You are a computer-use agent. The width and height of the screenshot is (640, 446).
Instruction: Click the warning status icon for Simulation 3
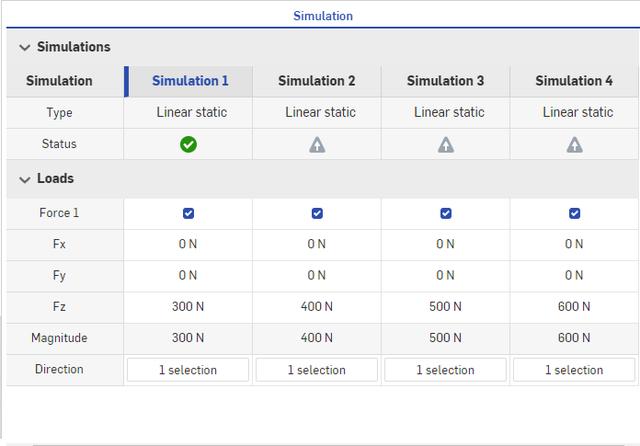pos(446,144)
